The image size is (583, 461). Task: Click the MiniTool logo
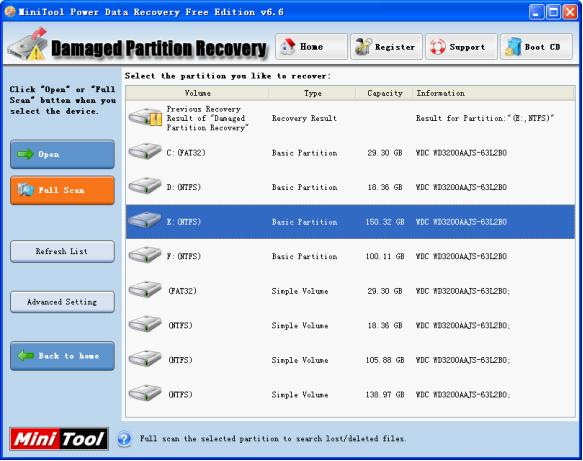click(59, 439)
